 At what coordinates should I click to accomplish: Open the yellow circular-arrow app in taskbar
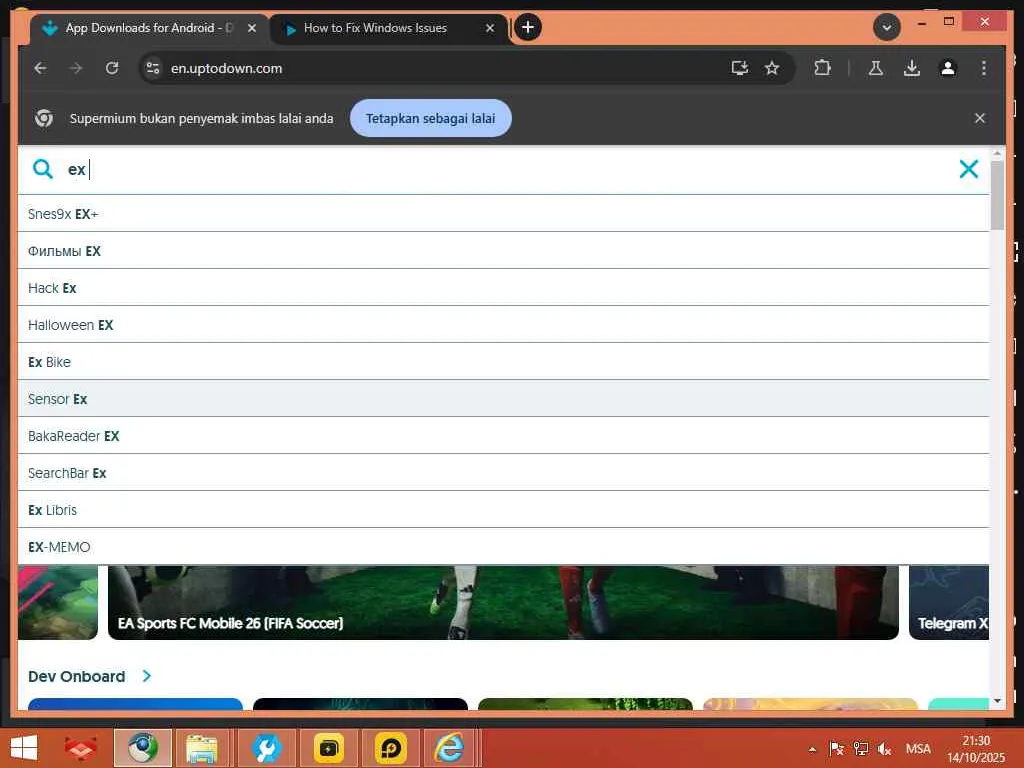[391, 748]
